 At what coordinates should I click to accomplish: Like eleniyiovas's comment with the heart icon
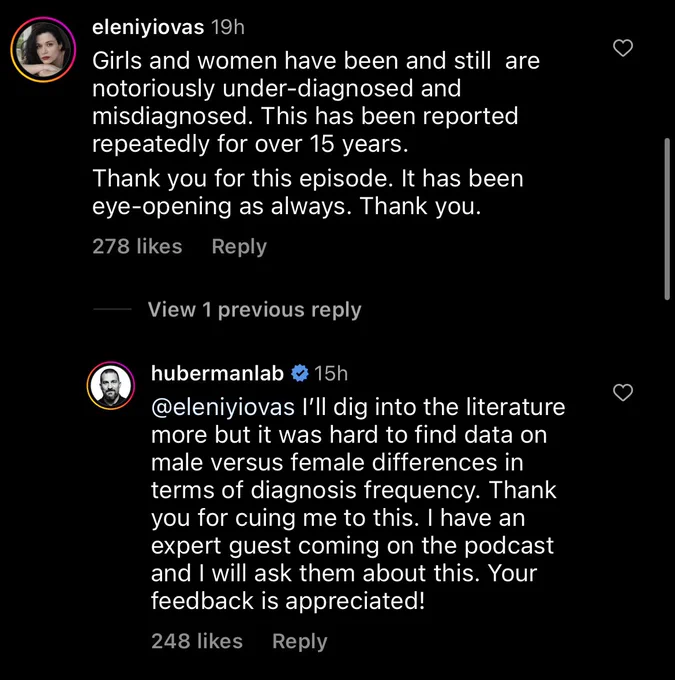623,48
